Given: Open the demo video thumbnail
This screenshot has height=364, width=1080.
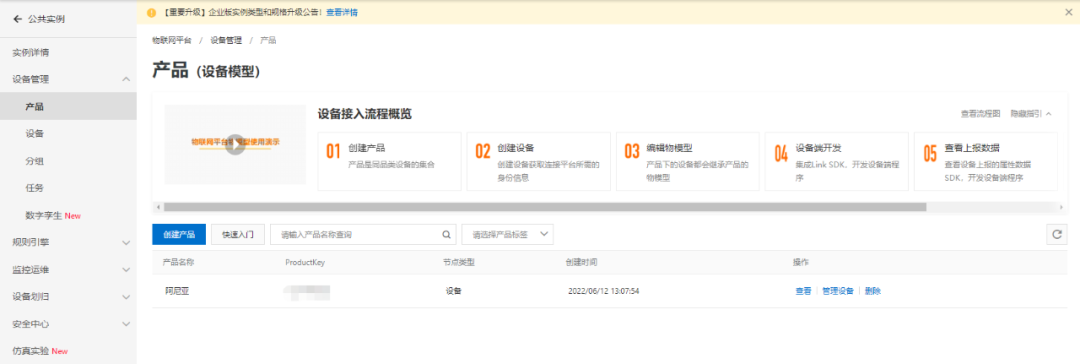Looking at the screenshot, I should coord(235,144).
